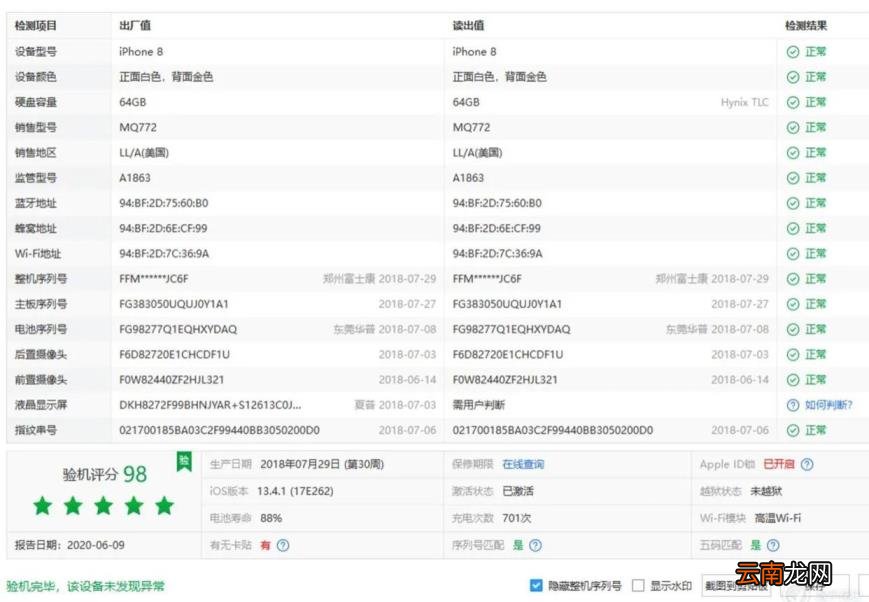The image size is (869, 602).
Task: Open the 在线查询 warranty link
Action: pyautogui.click(x=523, y=465)
